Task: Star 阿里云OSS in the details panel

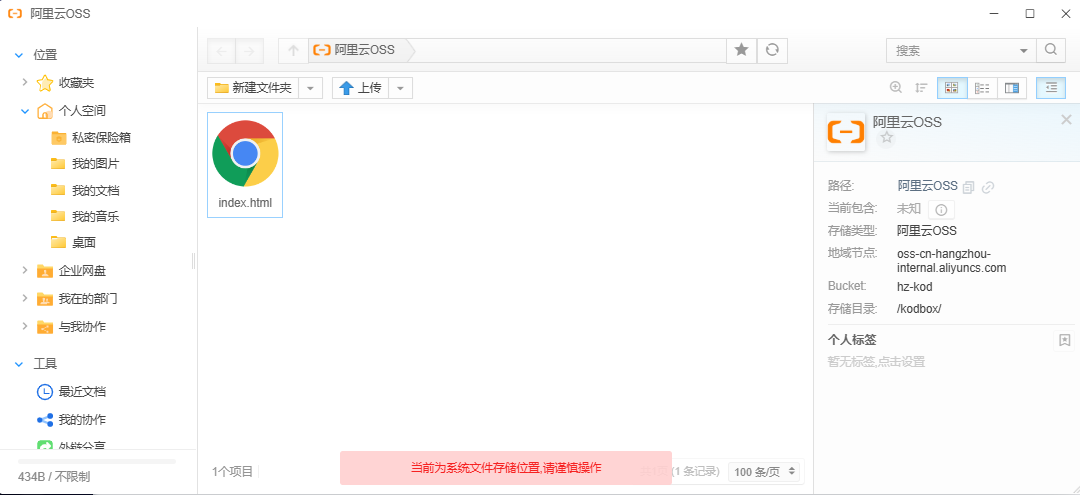Action: click(887, 138)
